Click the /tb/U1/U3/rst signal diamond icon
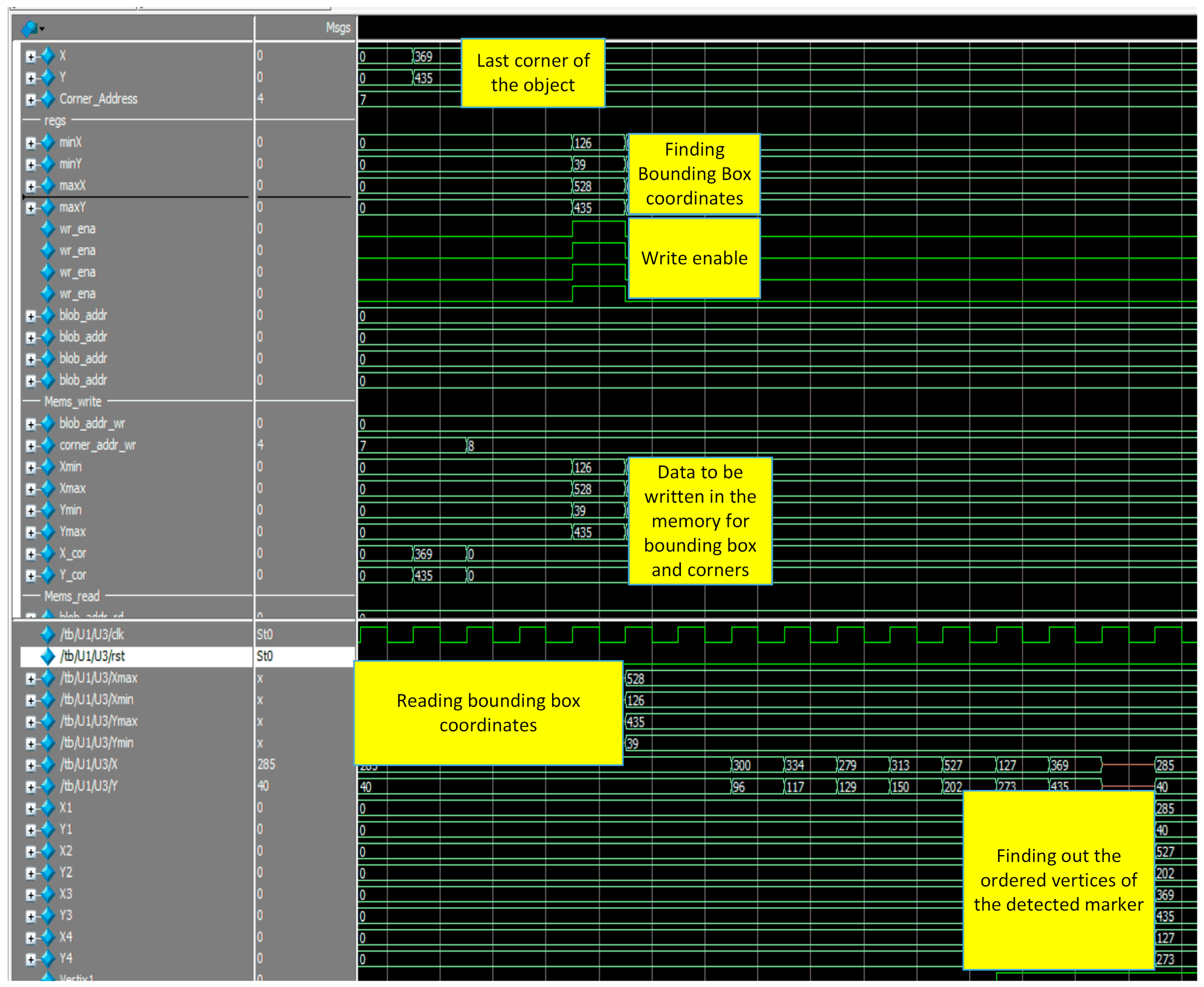The width and height of the screenshot is (1204, 987). 48,656
